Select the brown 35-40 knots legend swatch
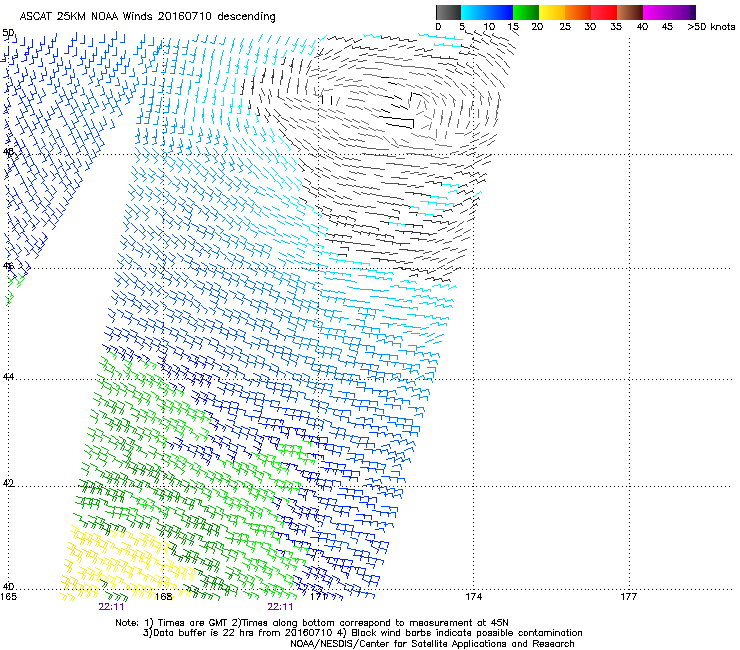This screenshot has width=740, height=650. [630, 12]
